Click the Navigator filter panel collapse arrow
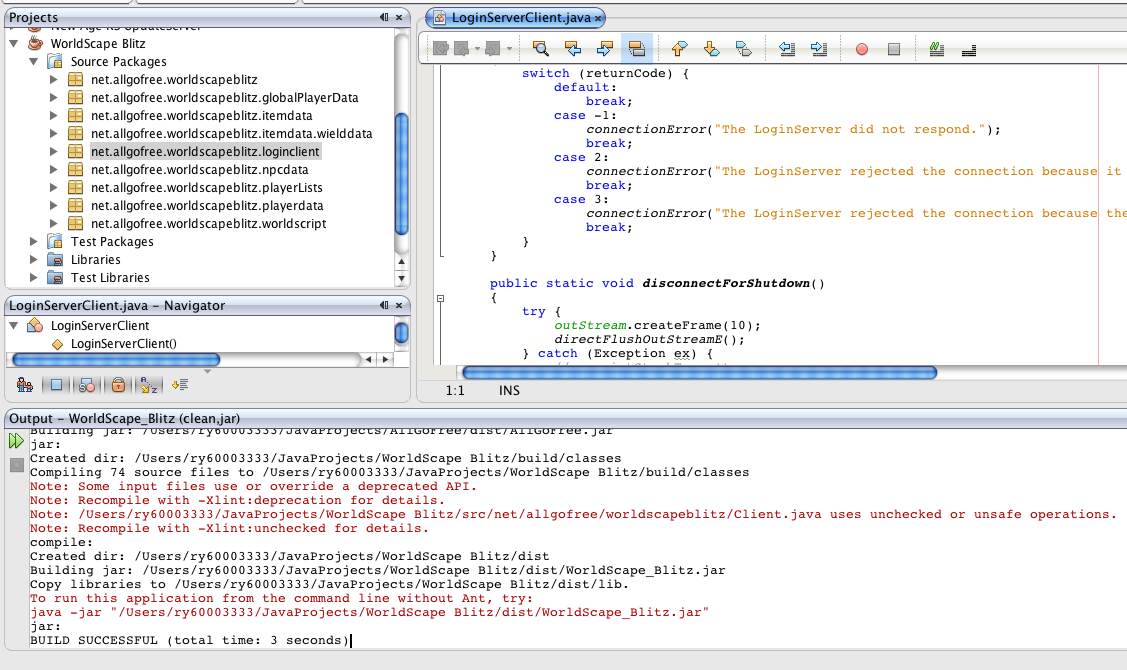 tap(208, 372)
